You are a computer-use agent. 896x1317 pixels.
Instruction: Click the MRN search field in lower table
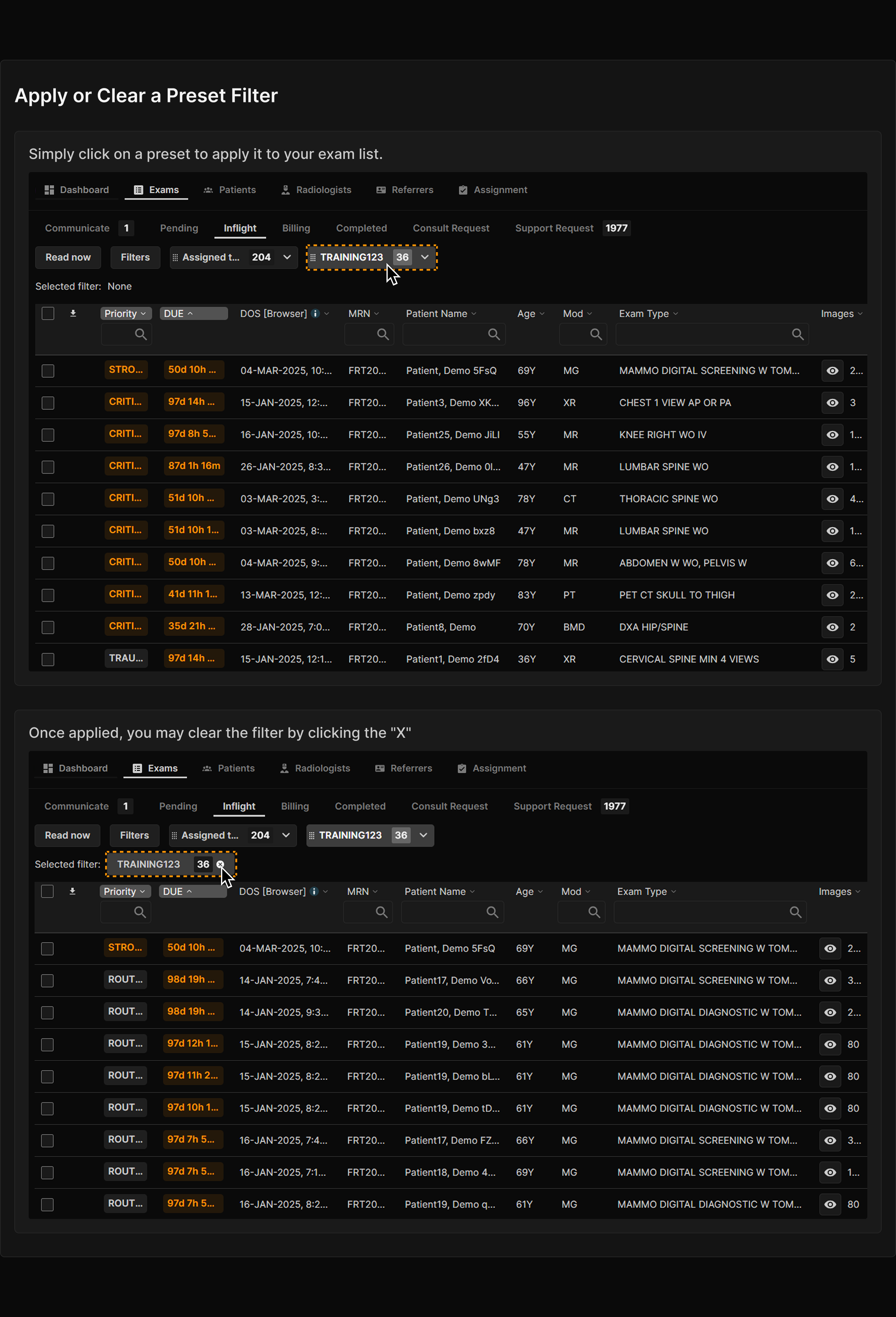(x=368, y=912)
